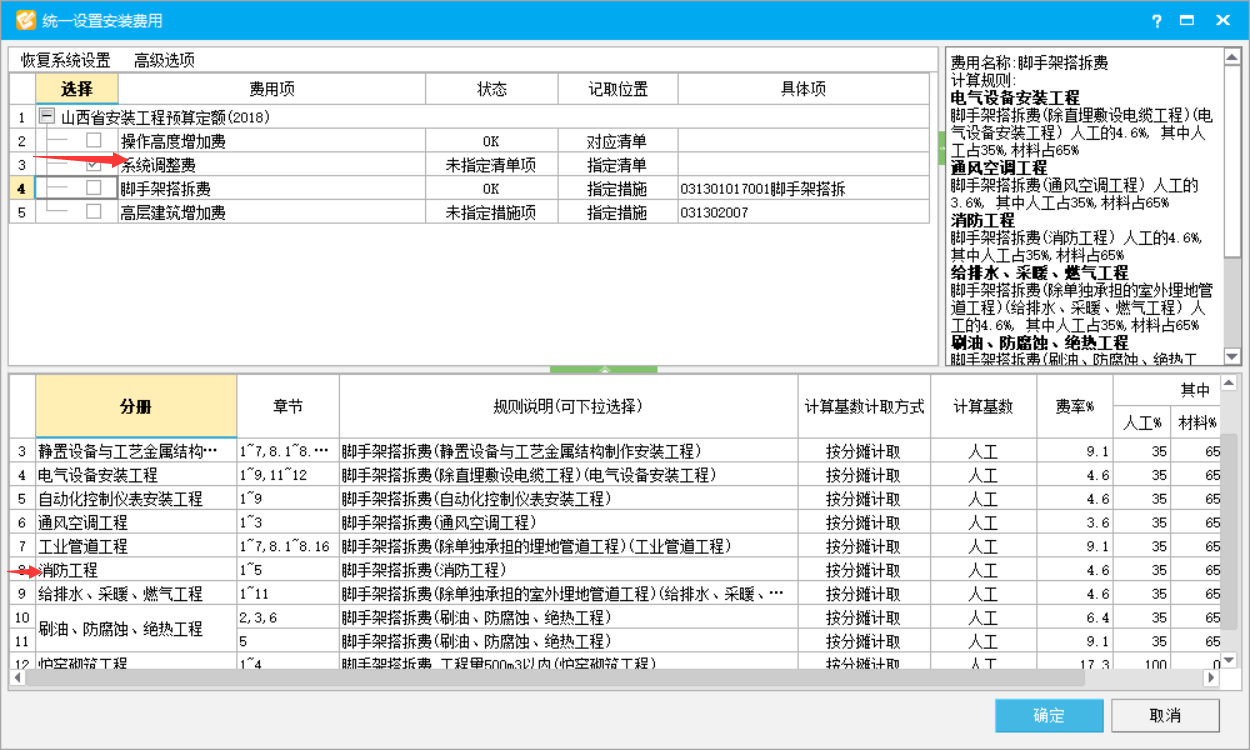Close the 统一设置安装费用 dialog
This screenshot has height=750, width=1250.
pos(1222,21)
